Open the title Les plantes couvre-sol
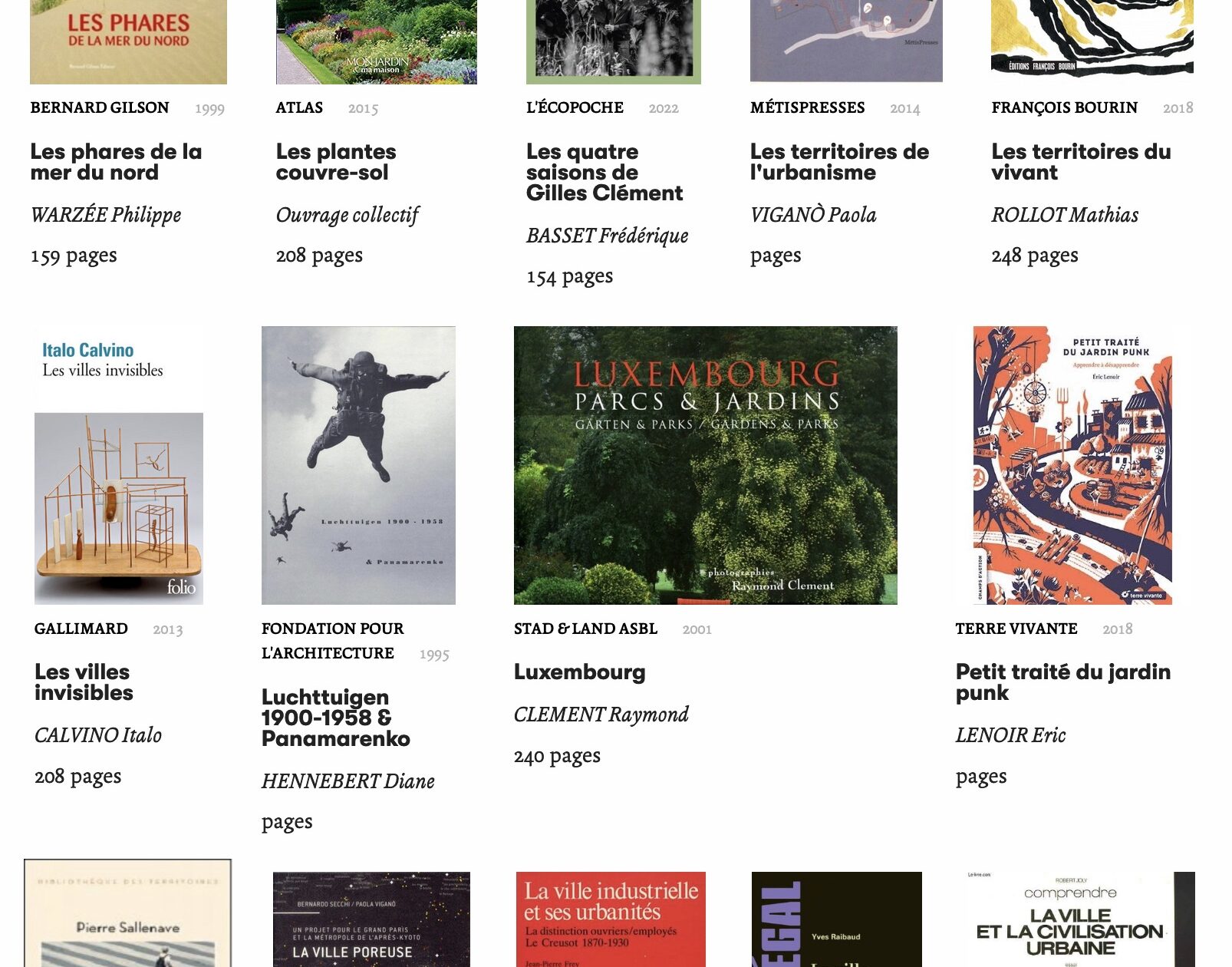Viewport: 1232px width, 967px height. (x=336, y=162)
